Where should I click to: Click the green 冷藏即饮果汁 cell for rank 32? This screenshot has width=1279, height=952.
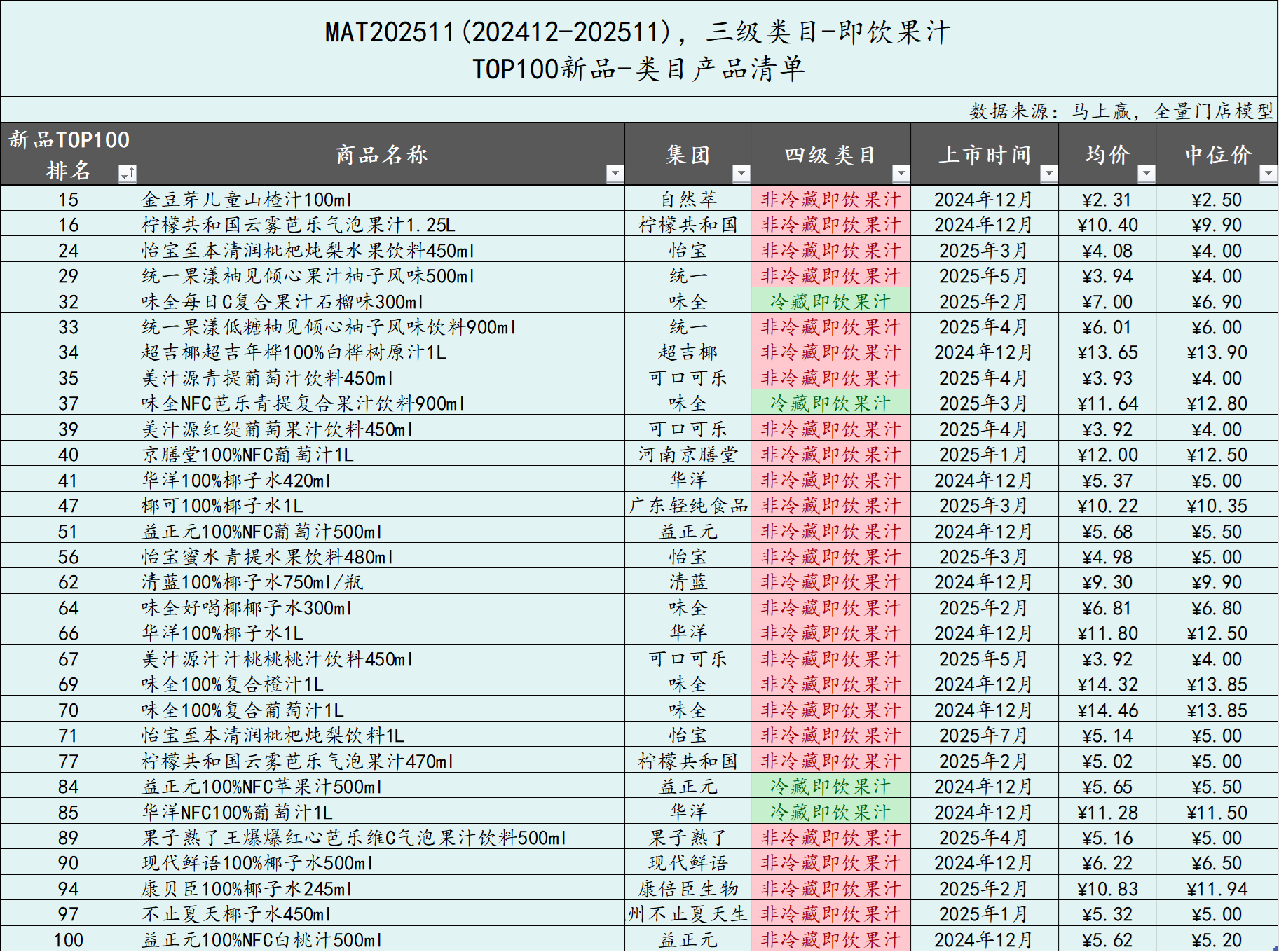(x=830, y=302)
